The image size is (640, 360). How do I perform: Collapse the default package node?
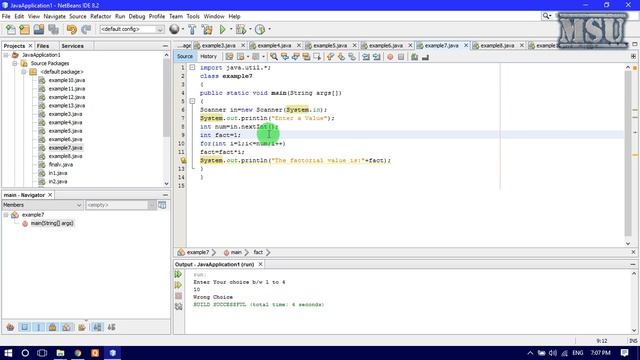click(x=23, y=72)
